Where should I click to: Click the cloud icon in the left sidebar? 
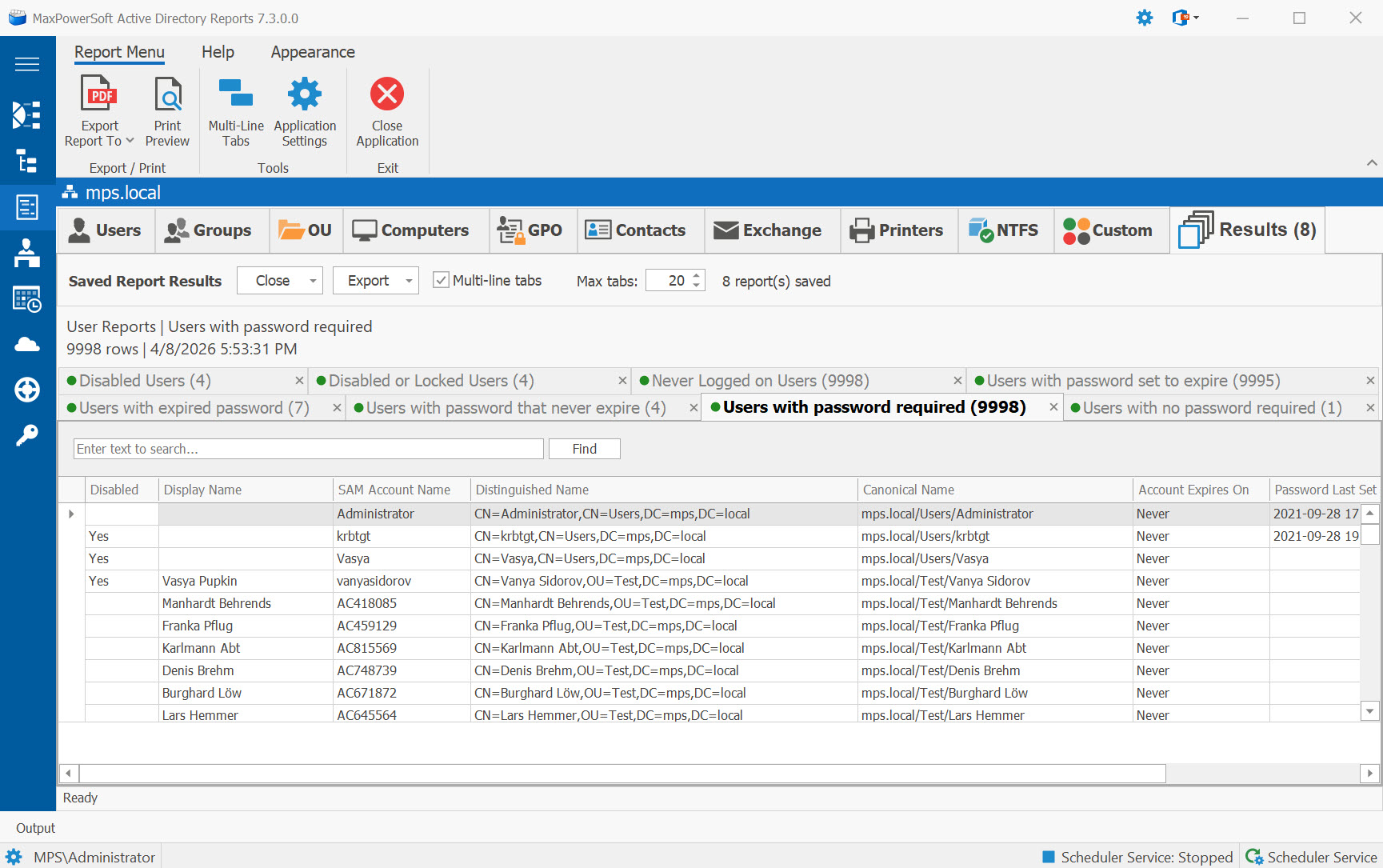tap(27, 344)
